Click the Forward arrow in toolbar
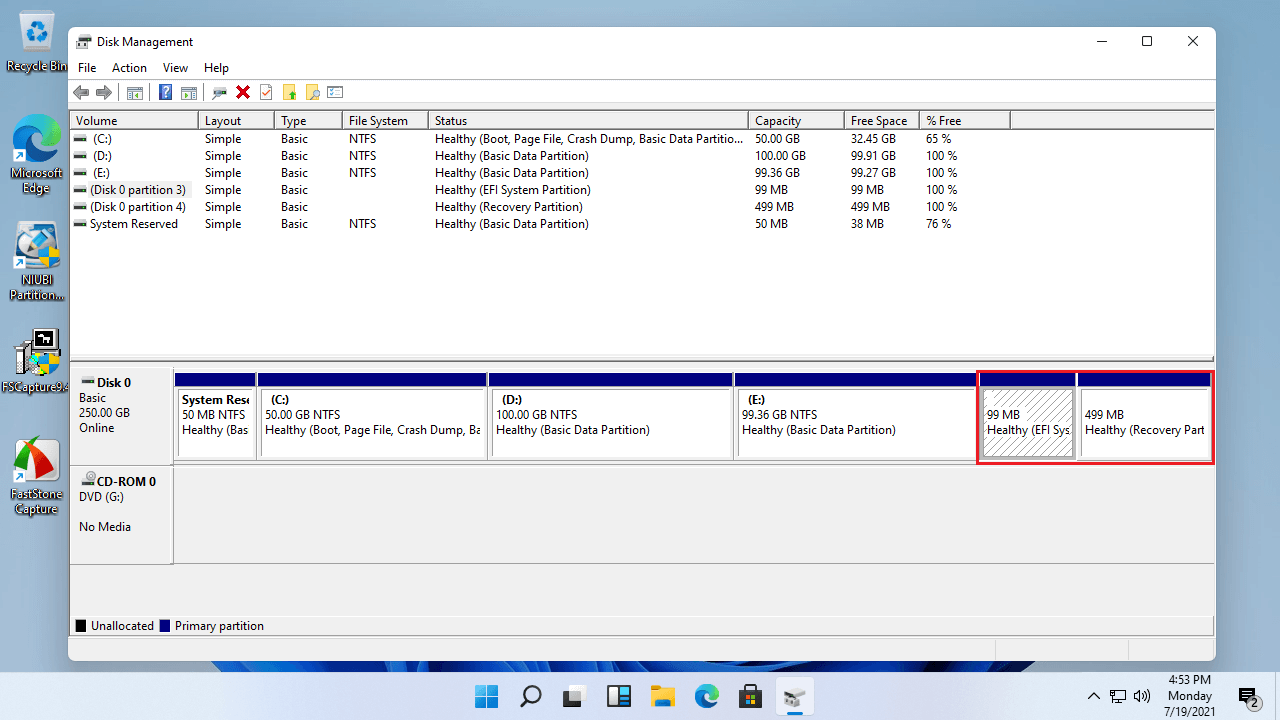The height and width of the screenshot is (720, 1280). (104, 93)
